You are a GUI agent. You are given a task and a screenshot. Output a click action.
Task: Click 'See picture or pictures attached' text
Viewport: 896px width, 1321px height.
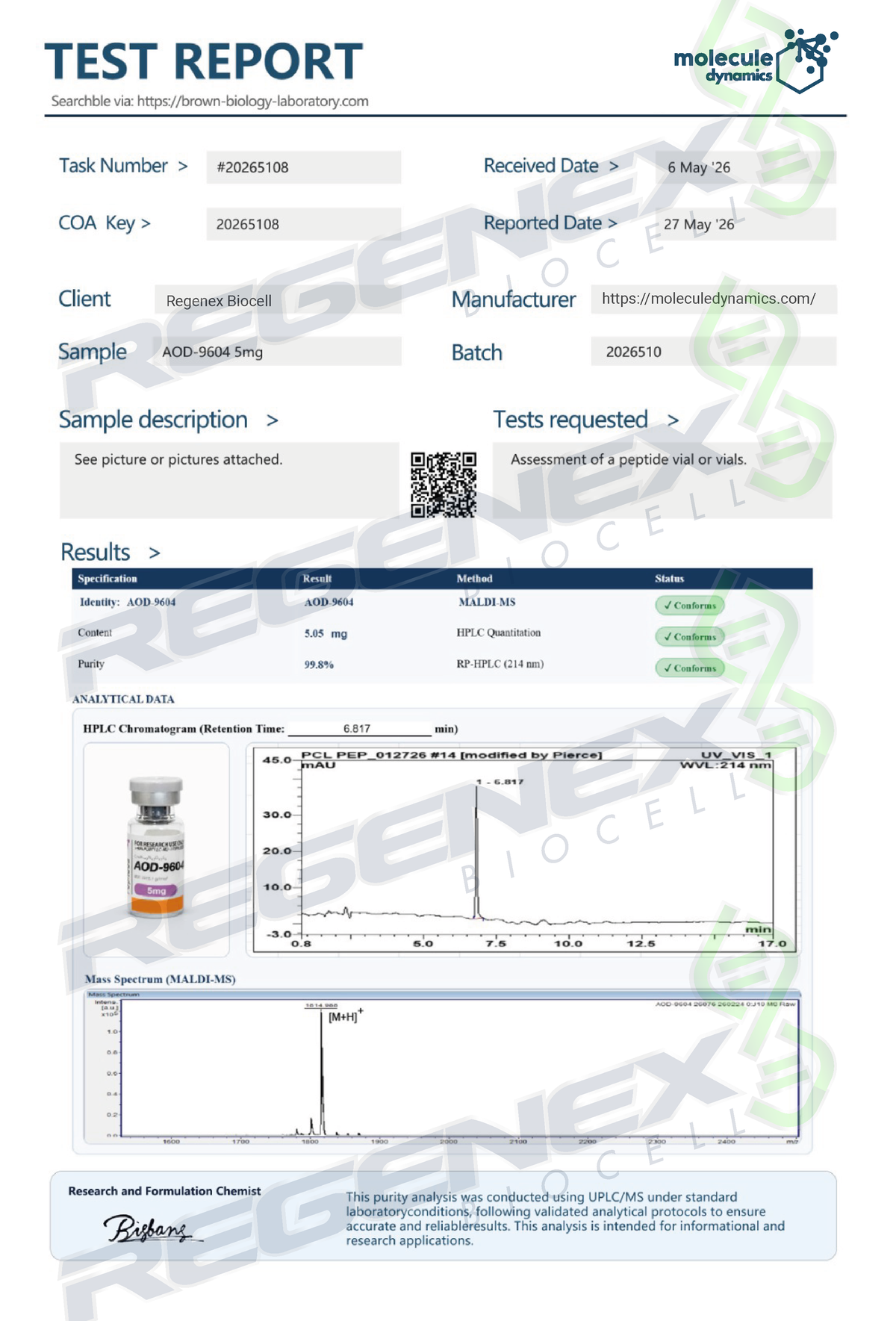(x=178, y=459)
